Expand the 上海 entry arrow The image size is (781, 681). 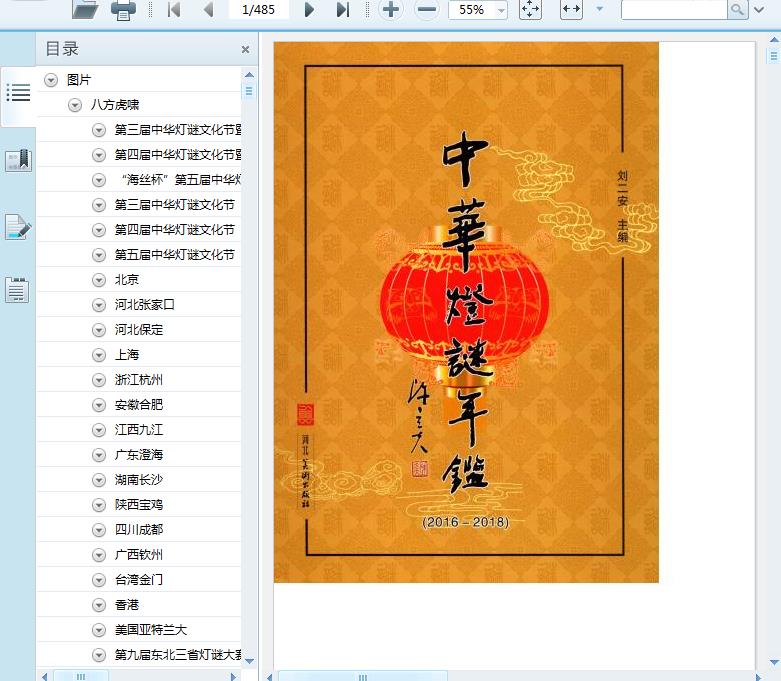tap(99, 355)
